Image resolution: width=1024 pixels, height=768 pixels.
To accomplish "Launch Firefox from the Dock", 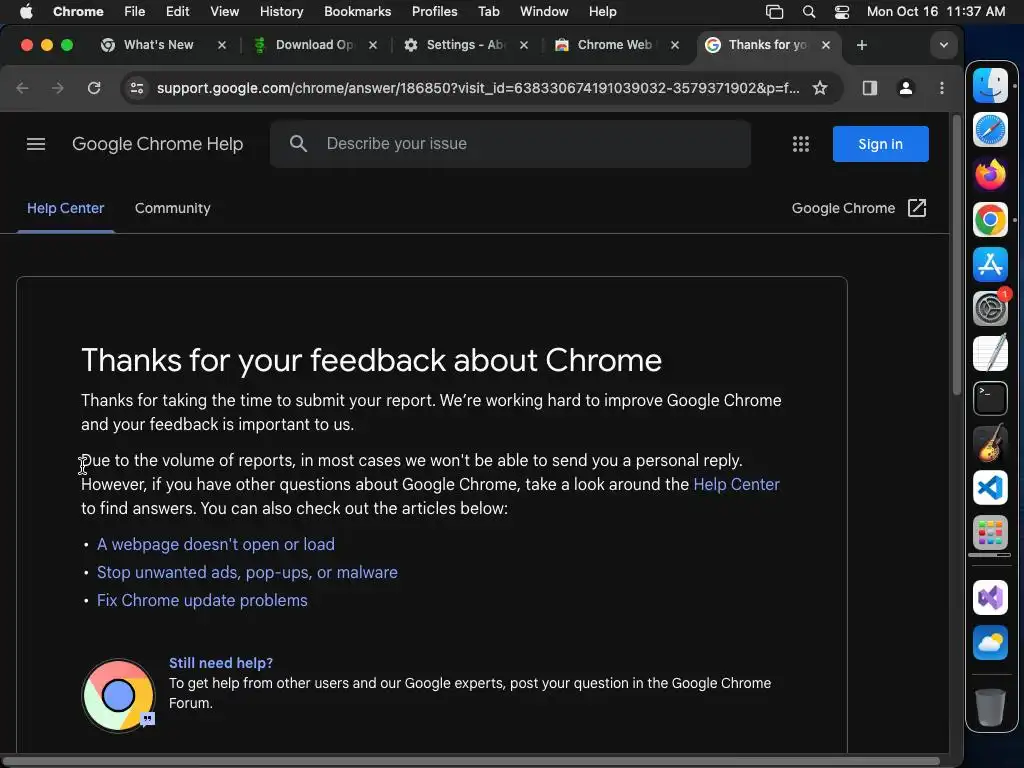I will pos(990,174).
